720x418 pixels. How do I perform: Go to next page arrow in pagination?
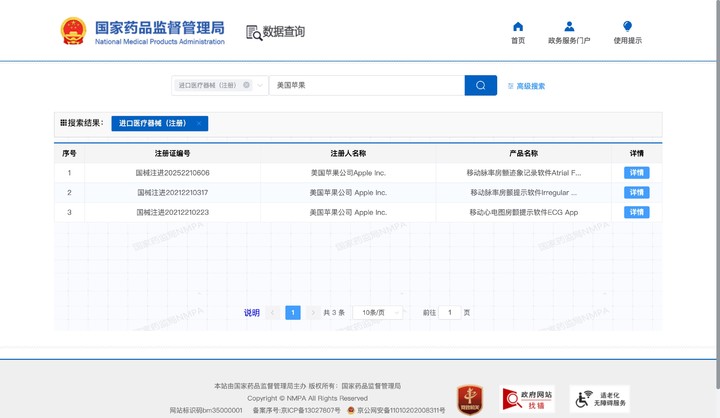click(313, 313)
